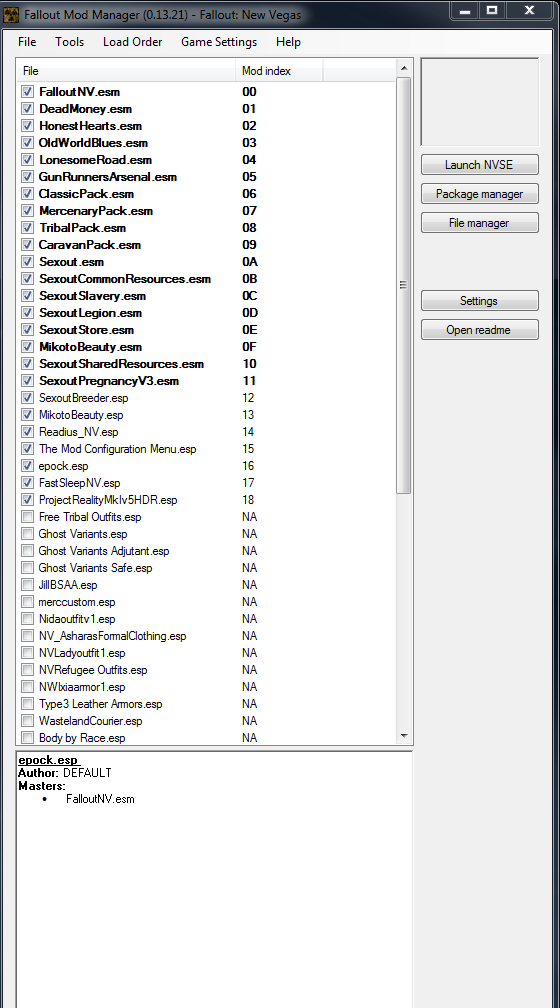Click the Launch NVSE button
Viewport: 560px width, 1008px height.
[480, 165]
